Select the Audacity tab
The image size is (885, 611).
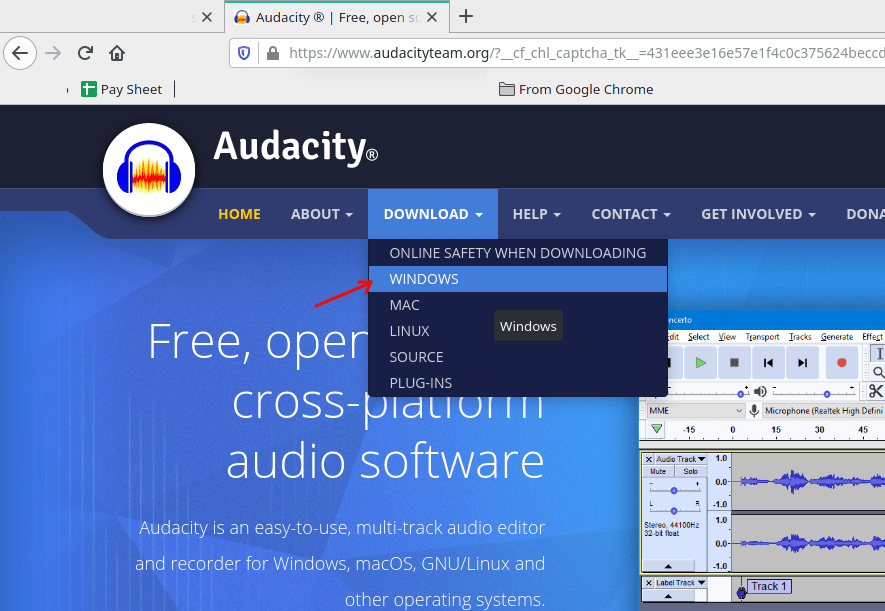(337, 17)
